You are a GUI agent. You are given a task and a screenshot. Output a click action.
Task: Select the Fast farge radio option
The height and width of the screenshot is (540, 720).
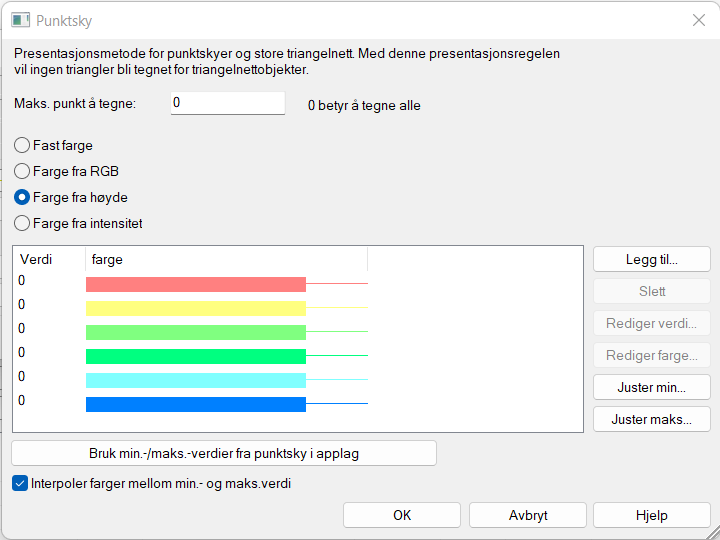pos(22,146)
